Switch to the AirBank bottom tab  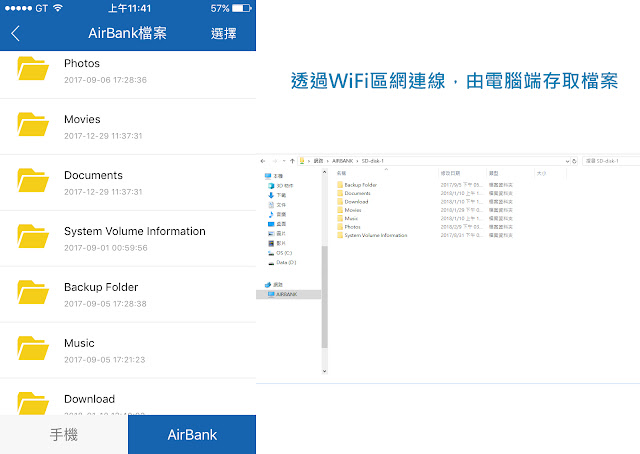click(x=192, y=434)
